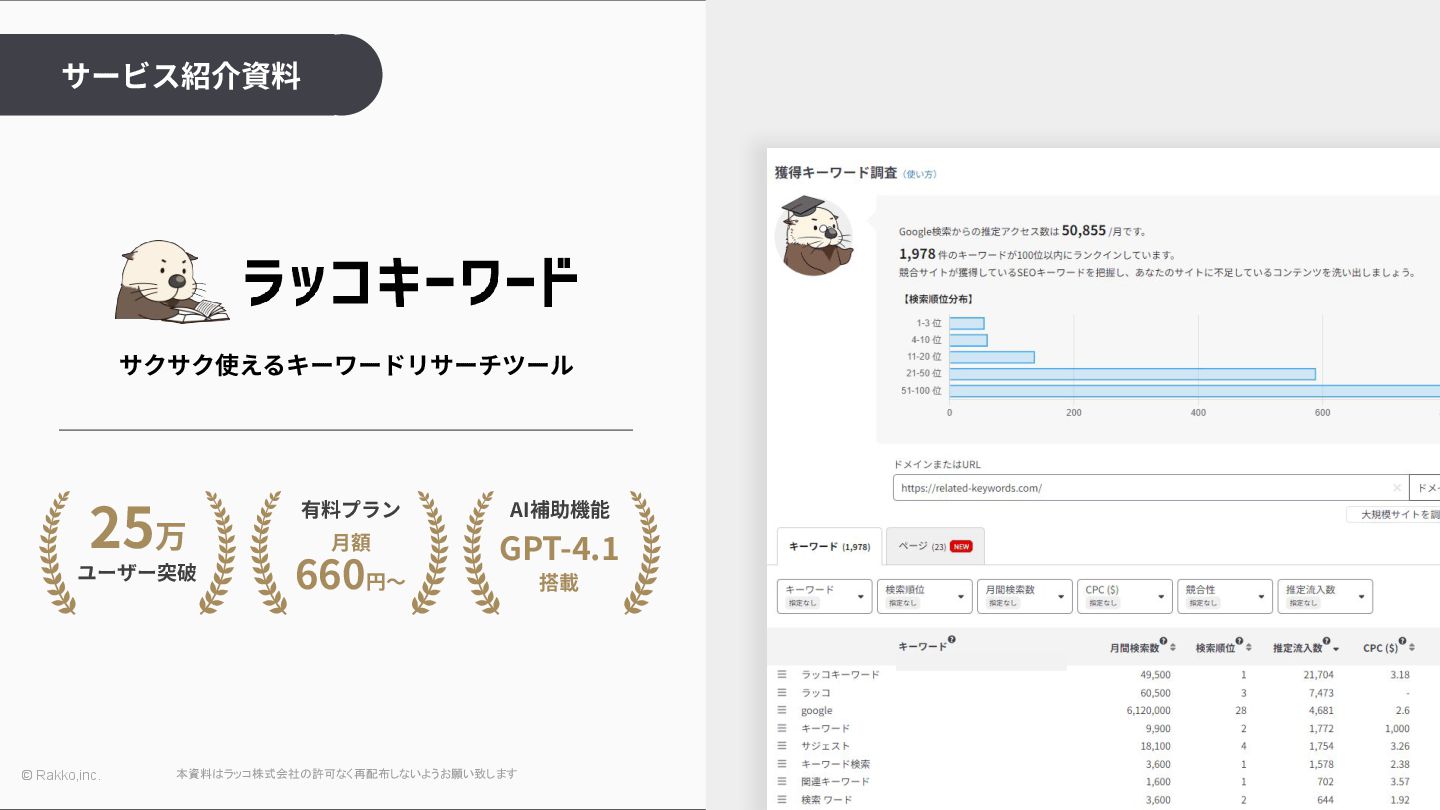Open the menu icon for 検索 ワード row

click(x=783, y=800)
